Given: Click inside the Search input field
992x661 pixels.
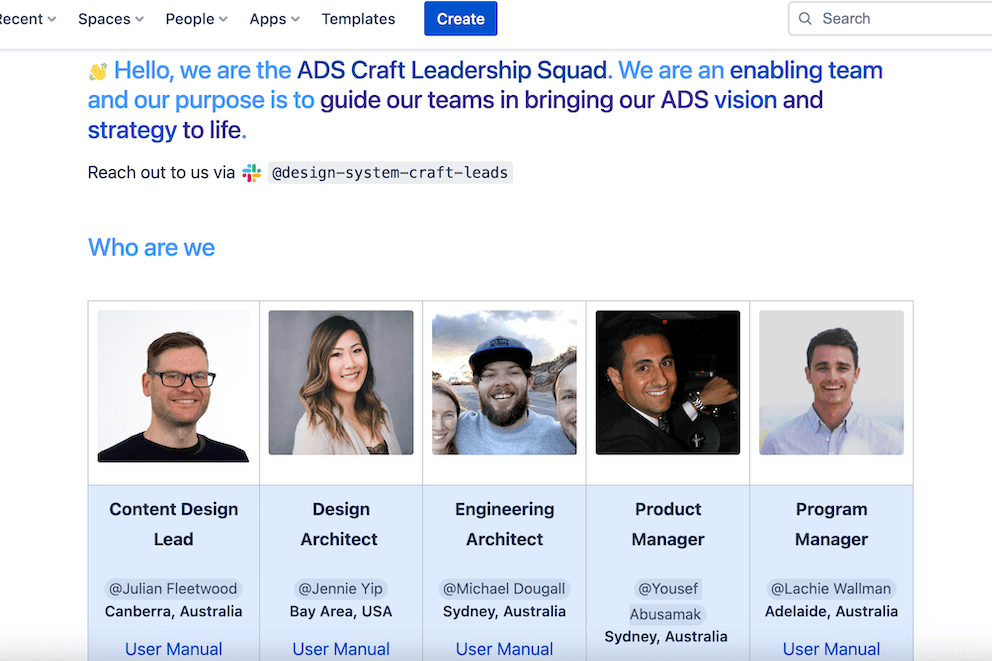Looking at the screenshot, I should coord(880,18).
